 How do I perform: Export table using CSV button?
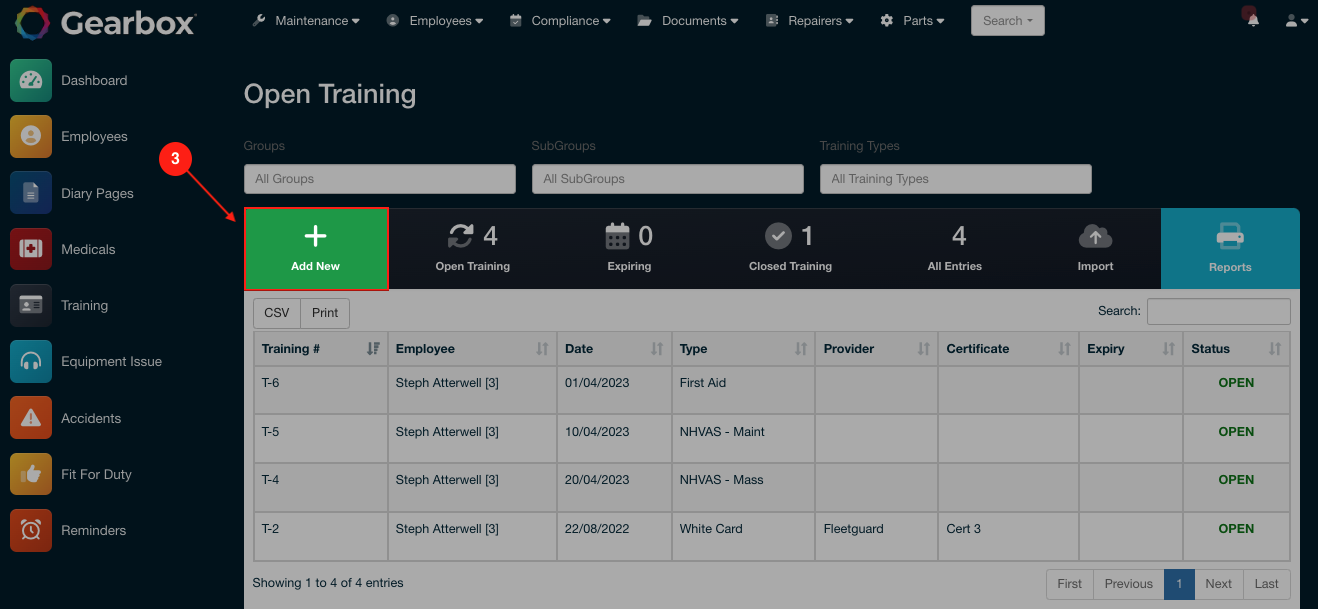click(277, 313)
